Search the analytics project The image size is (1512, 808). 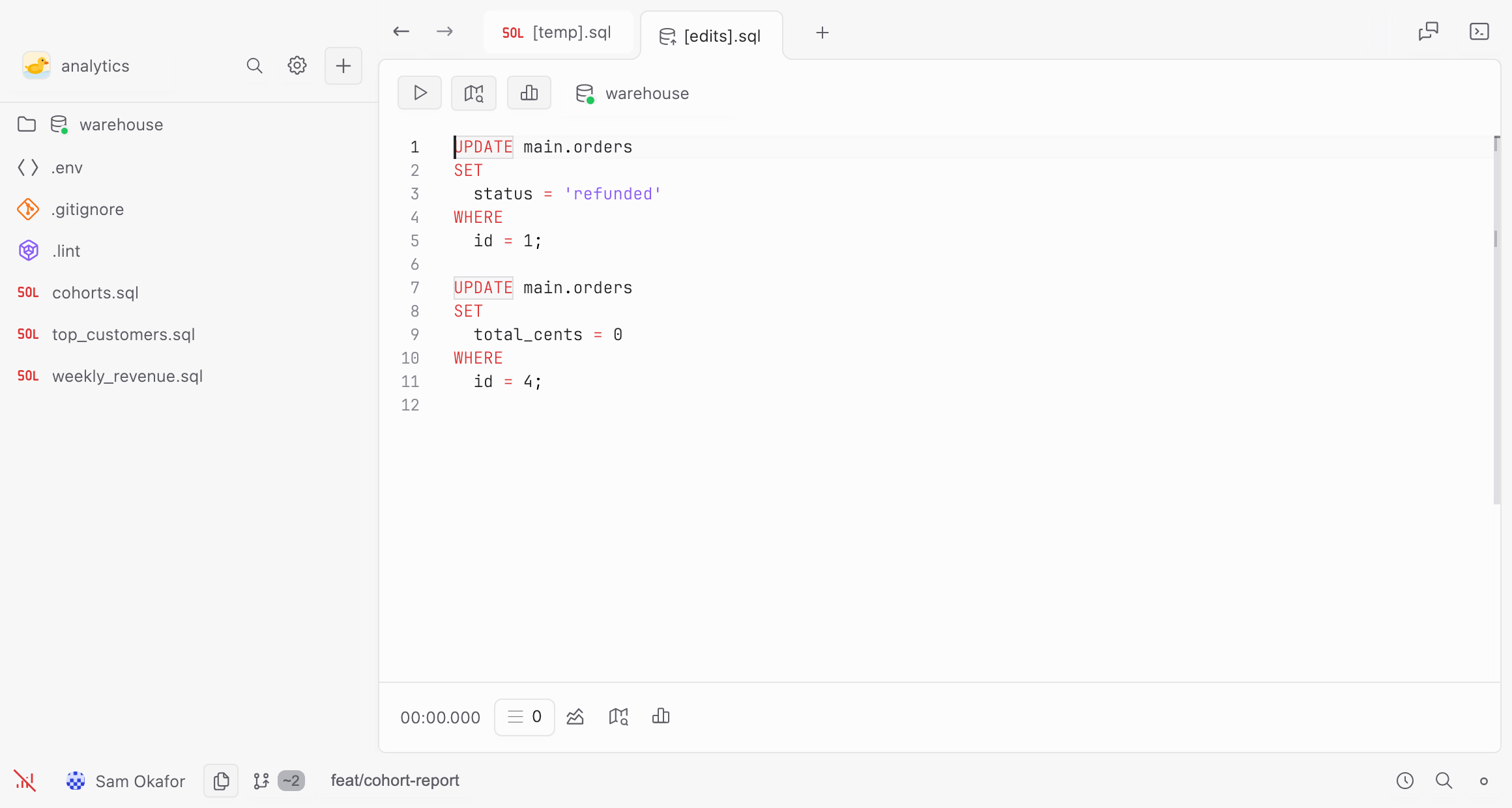(254, 66)
